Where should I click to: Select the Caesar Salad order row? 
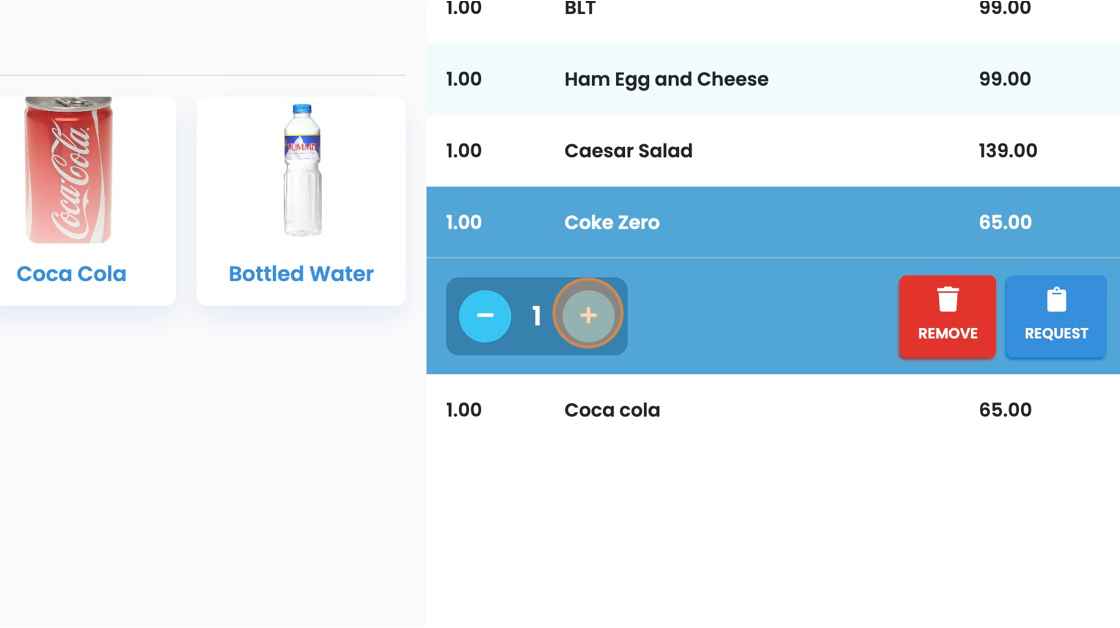point(773,151)
